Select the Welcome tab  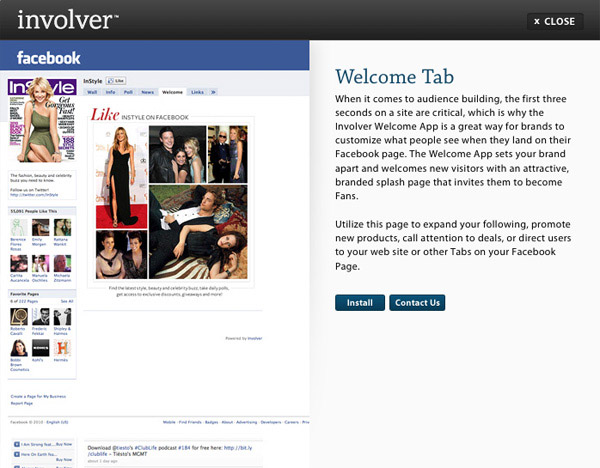coord(172,92)
